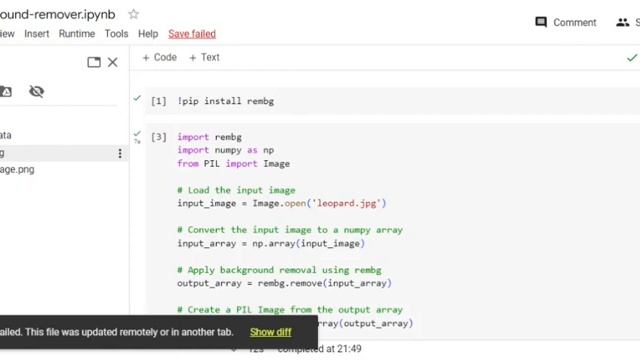The width and height of the screenshot is (640, 360).
Task: Open the Help menu
Action: coord(148,34)
